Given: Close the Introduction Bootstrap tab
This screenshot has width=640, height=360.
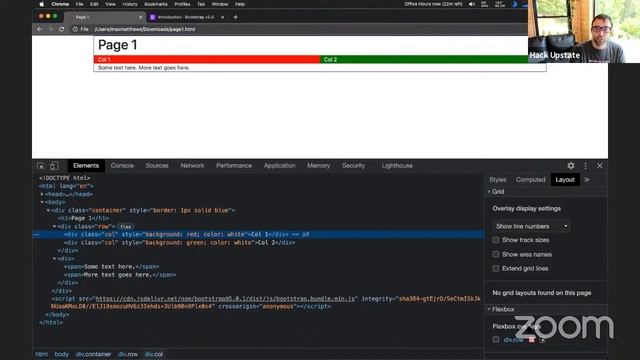Looking at the screenshot, I should click(x=222, y=17).
